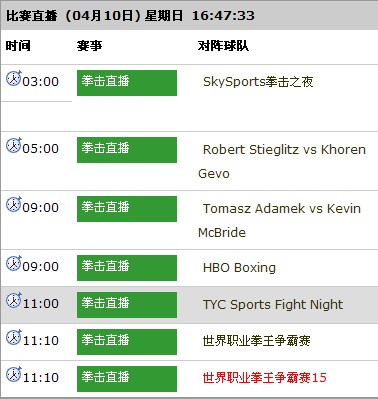This screenshot has height=399, width=378.
Task: Click the clock icon beside 03:00
Action: [x=14, y=78]
